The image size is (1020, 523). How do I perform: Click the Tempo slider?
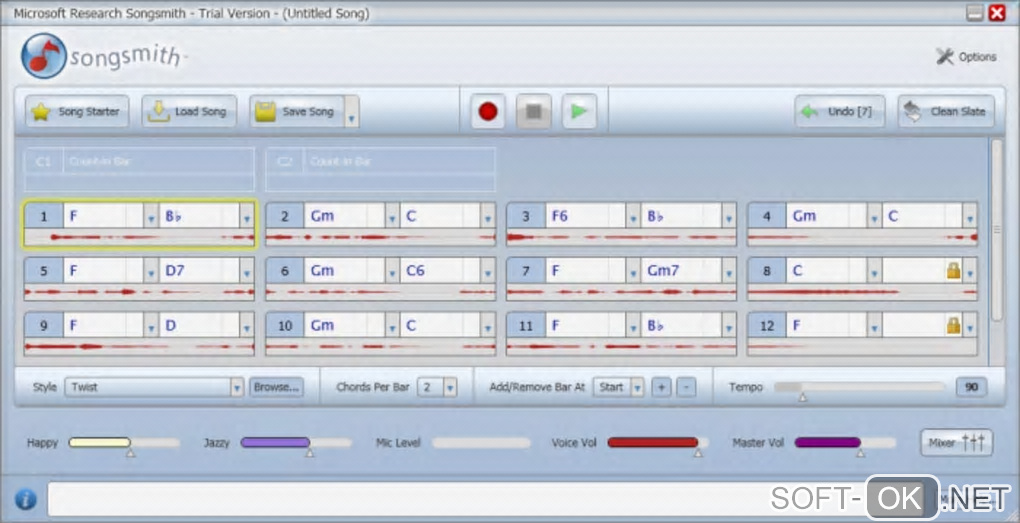859,387
